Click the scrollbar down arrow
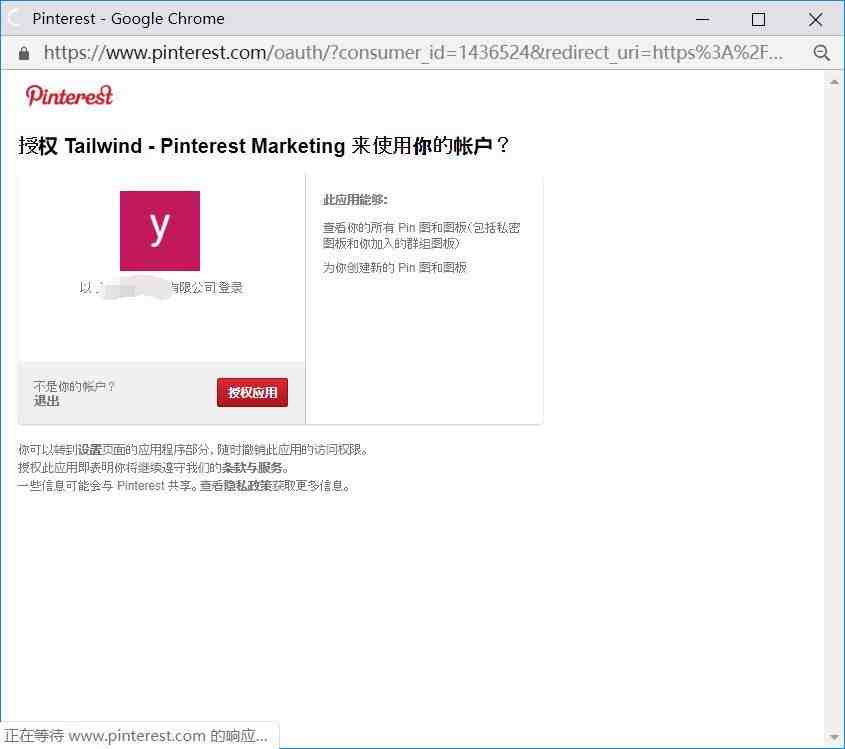The image size is (845, 749). [x=834, y=737]
